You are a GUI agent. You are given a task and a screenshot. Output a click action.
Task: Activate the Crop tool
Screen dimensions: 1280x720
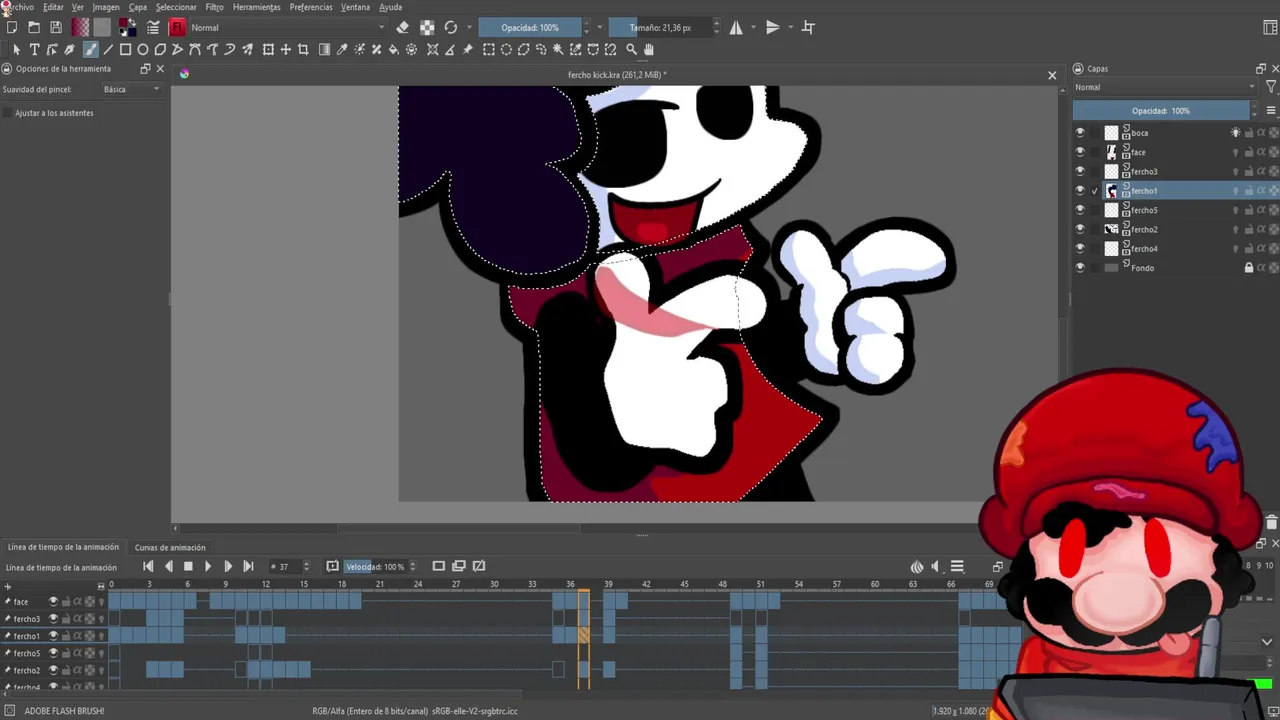(303, 49)
